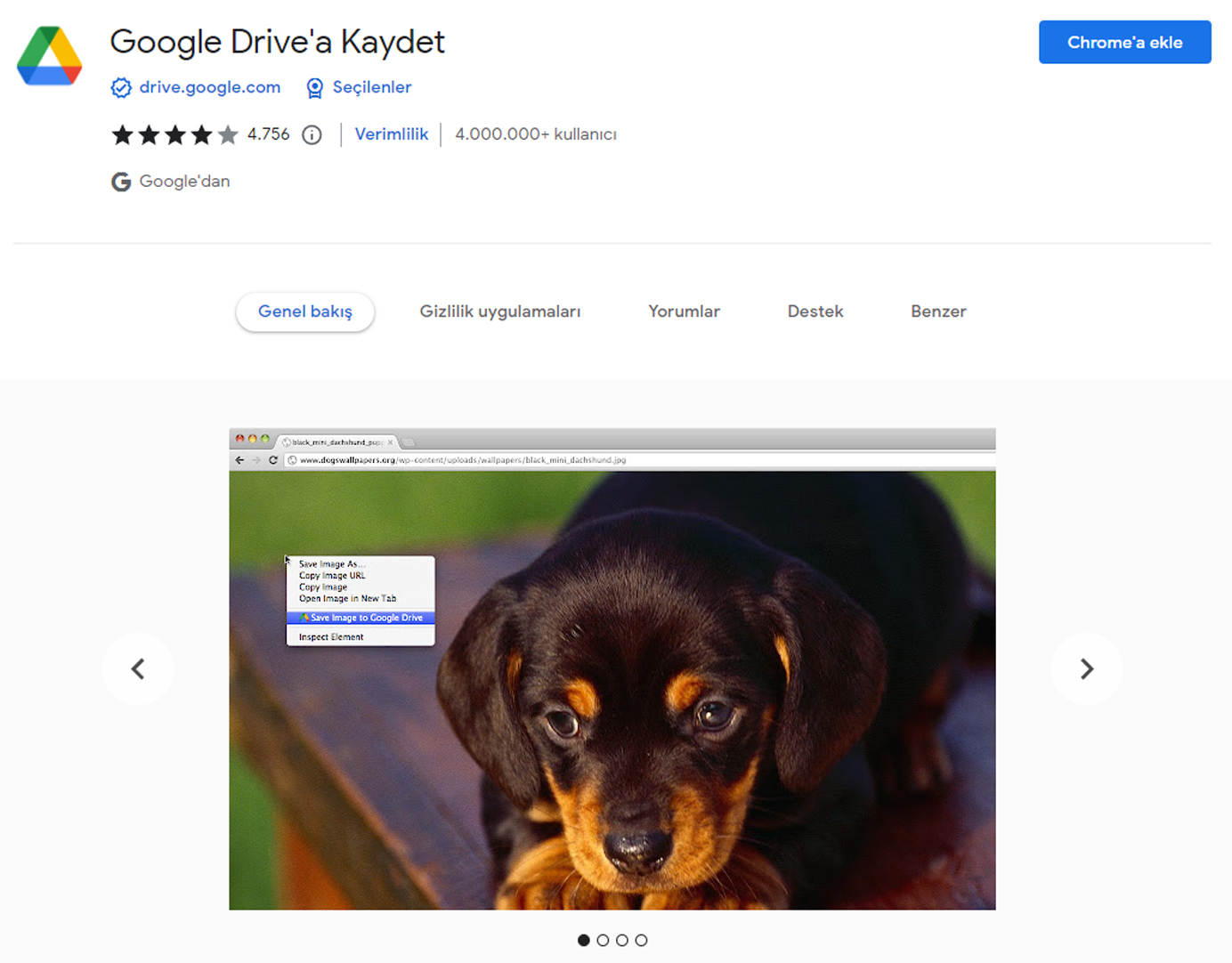
Task: Click Save Image to Google Drive menu entry
Action: [361, 618]
